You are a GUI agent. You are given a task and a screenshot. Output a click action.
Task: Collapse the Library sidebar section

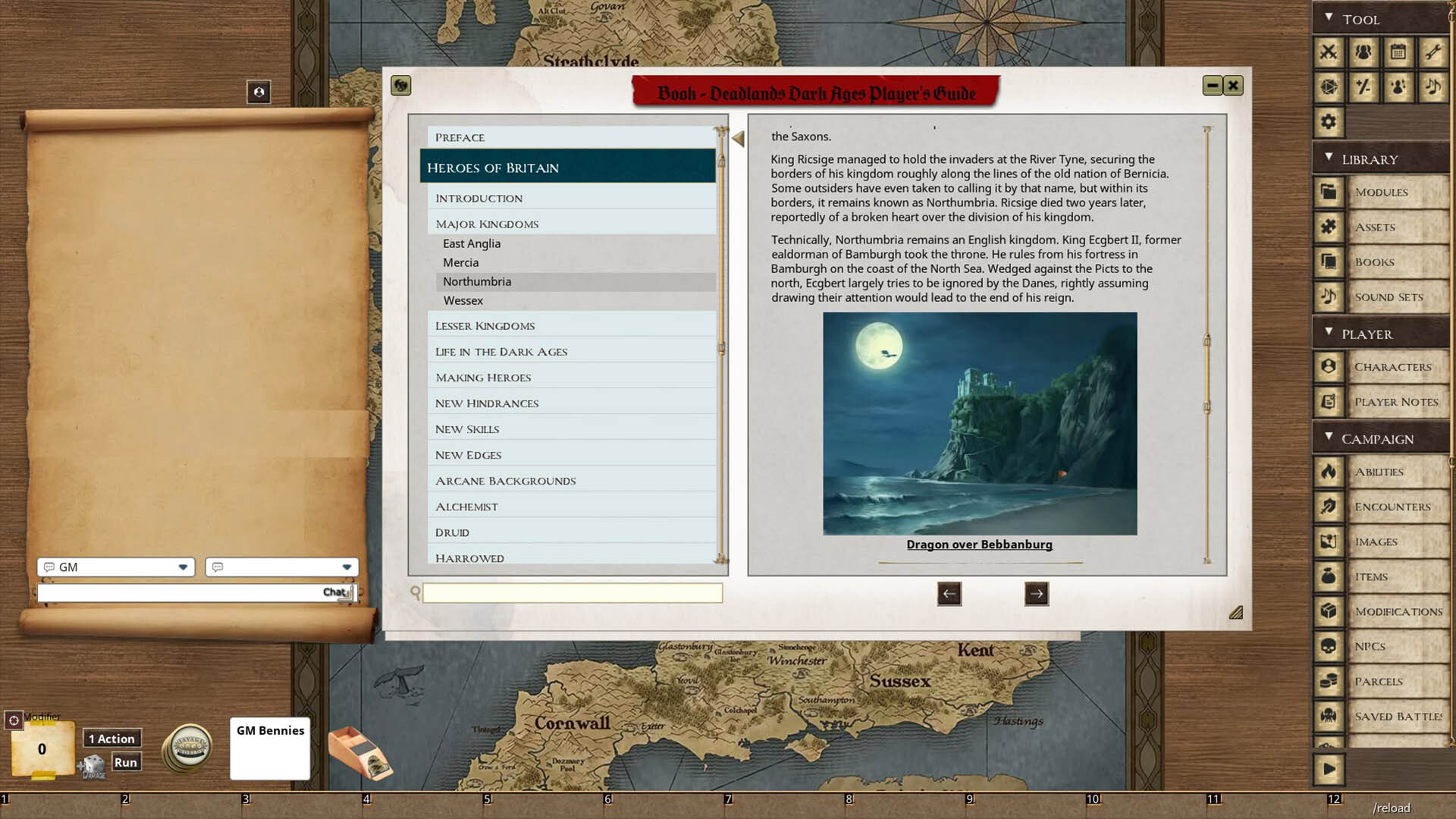click(1329, 158)
